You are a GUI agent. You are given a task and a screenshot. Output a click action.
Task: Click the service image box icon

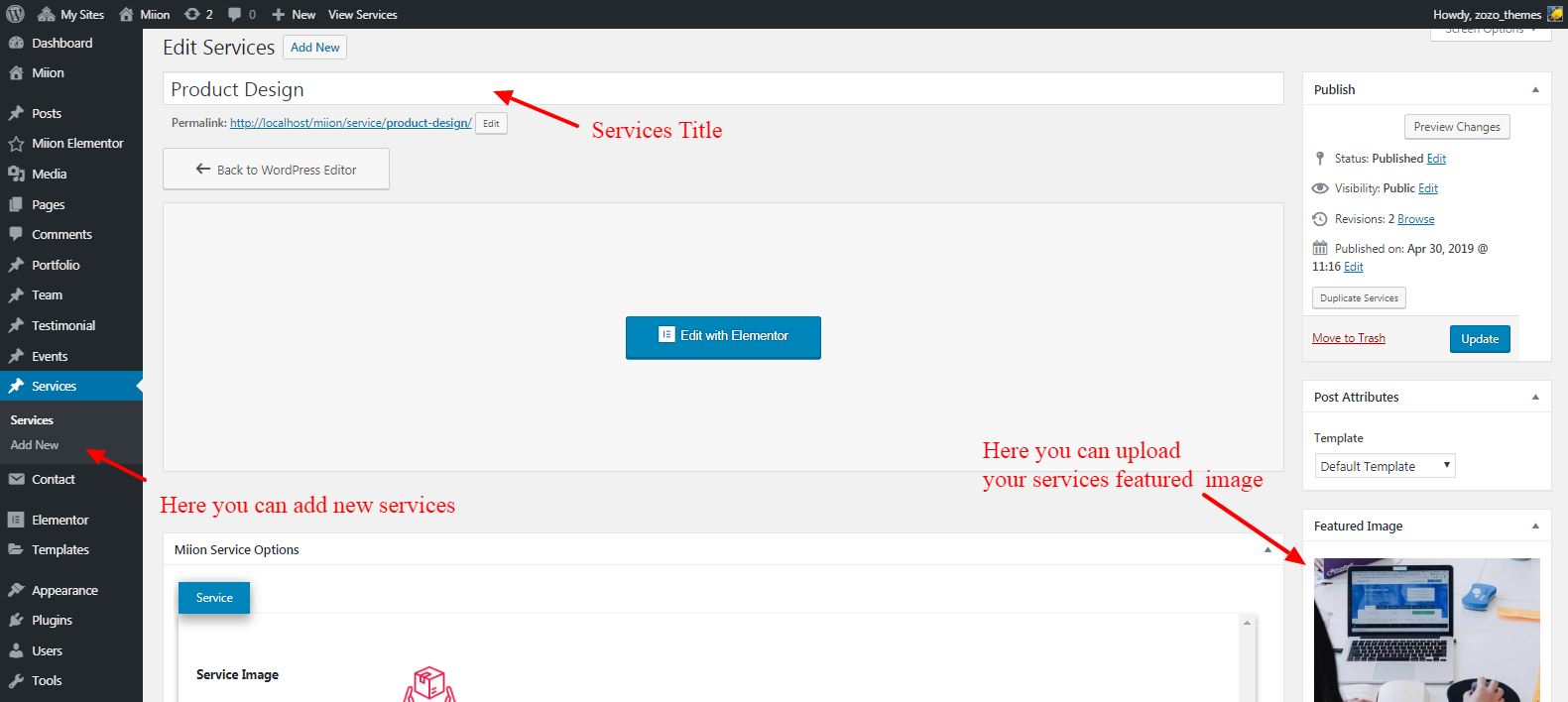click(429, 684)
